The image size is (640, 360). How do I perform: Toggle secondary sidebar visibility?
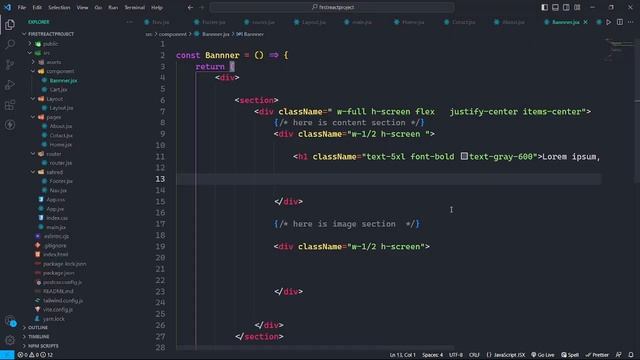(x=566, y=7)
